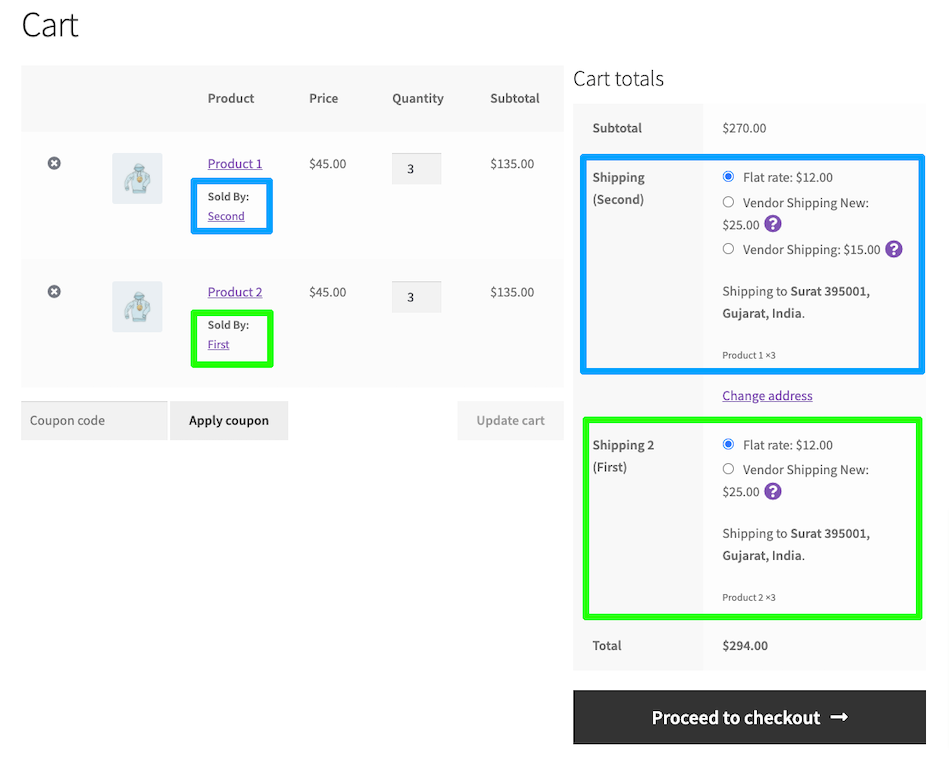This screenshot has width=949, height=764.
Task: Click Proceed to checkout button
Action: click(x=749, y=717)
